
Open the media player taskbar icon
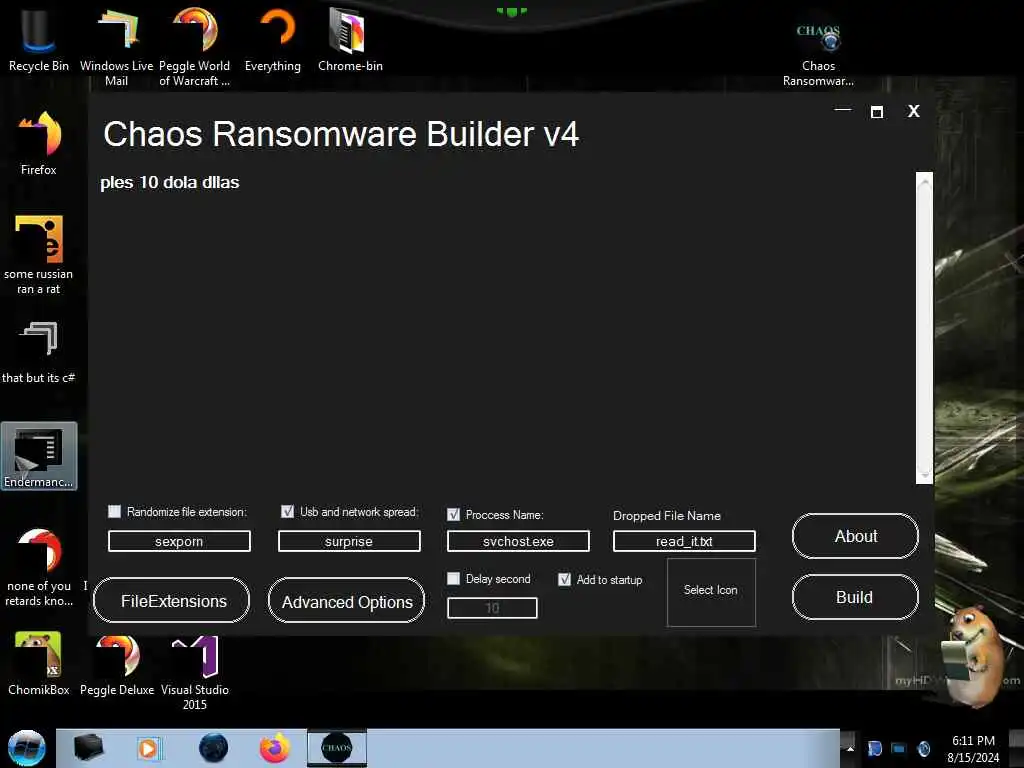[148, 748]
